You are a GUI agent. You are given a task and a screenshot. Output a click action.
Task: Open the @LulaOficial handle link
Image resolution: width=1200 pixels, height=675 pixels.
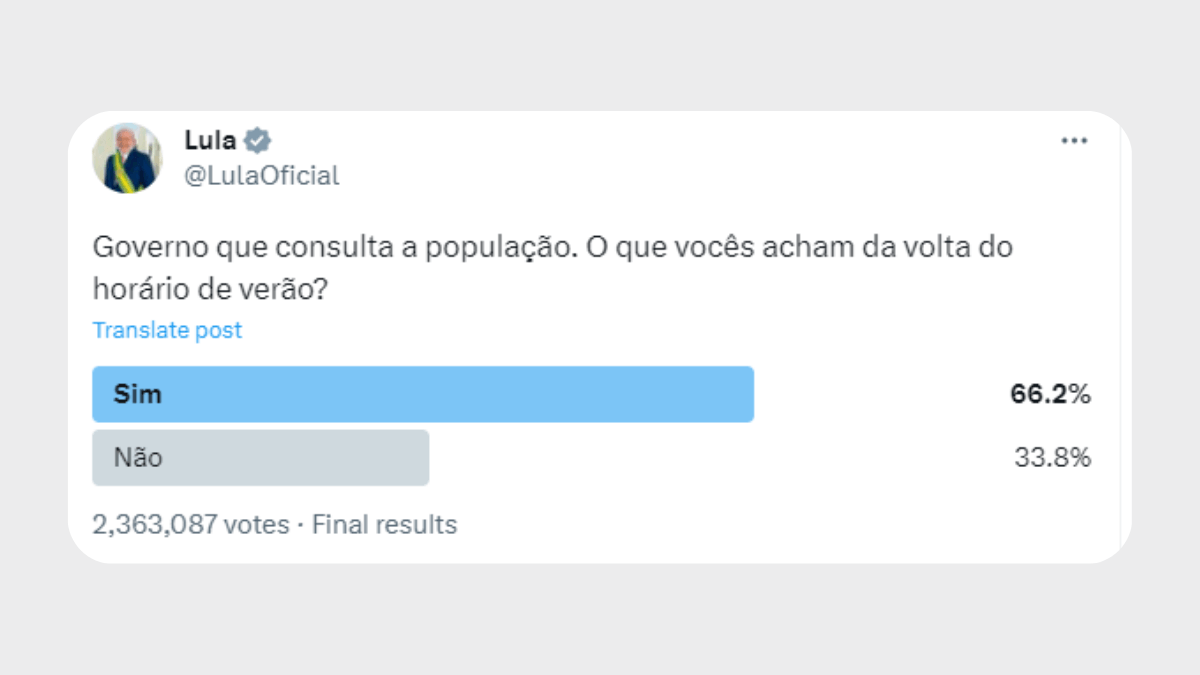[262, 176]
